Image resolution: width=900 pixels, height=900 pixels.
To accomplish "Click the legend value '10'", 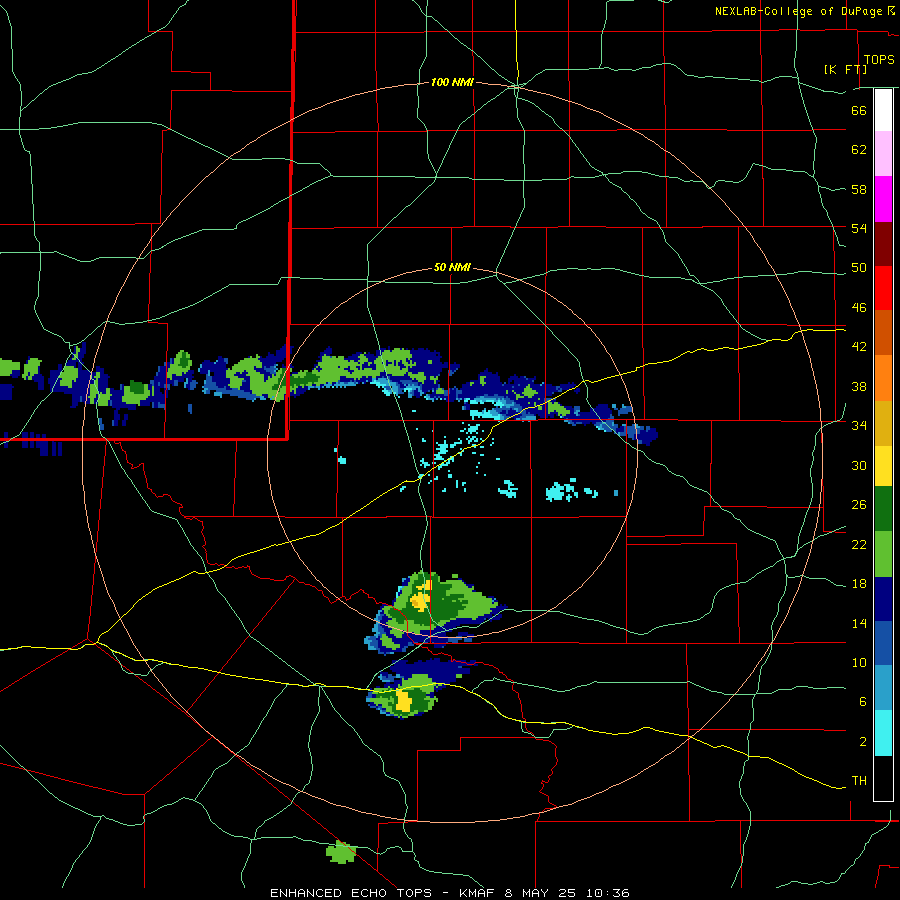I will click(x=859, y=662).
